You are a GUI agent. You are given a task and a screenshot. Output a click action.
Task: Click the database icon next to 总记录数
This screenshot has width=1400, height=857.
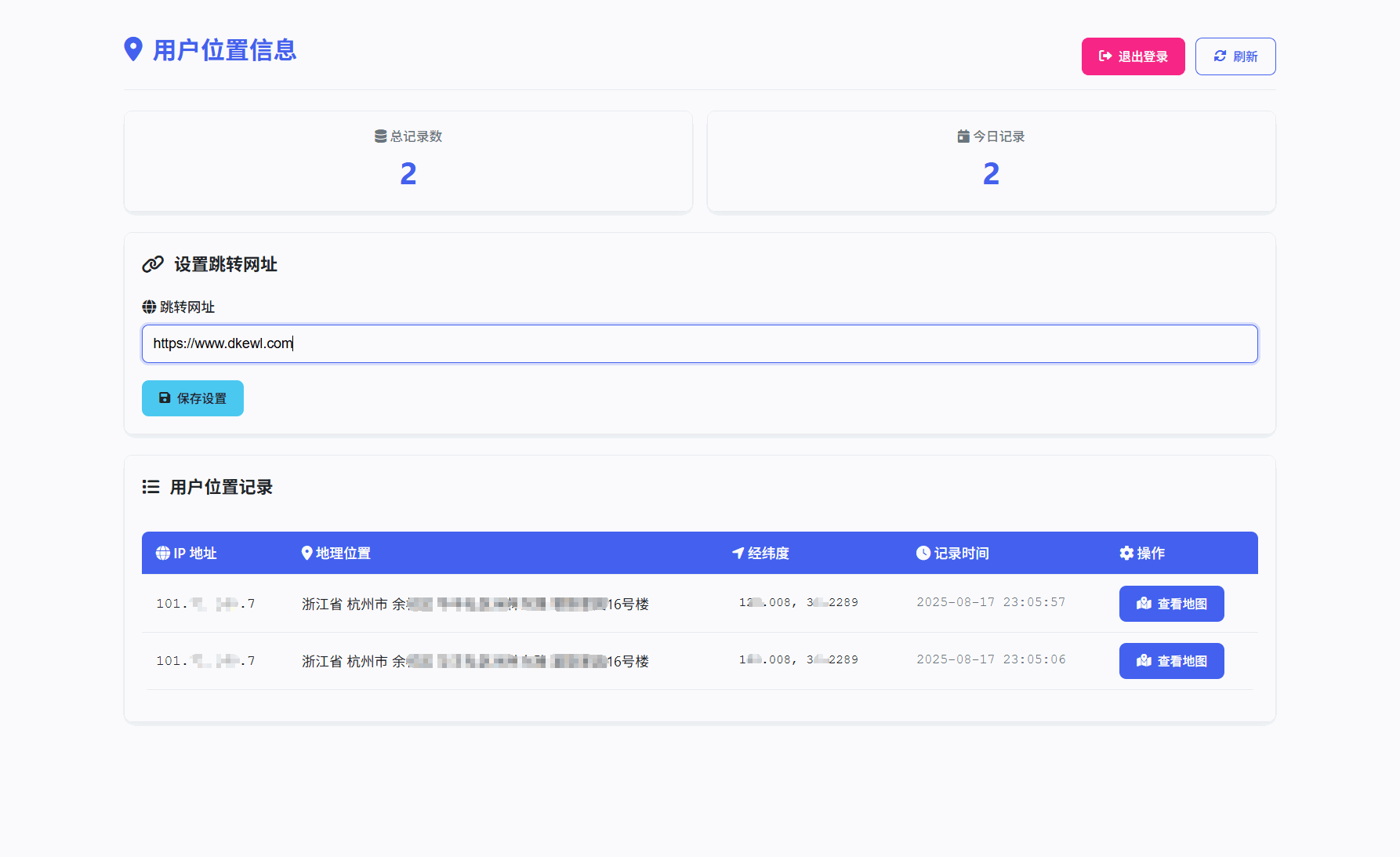tap(380, 136)
